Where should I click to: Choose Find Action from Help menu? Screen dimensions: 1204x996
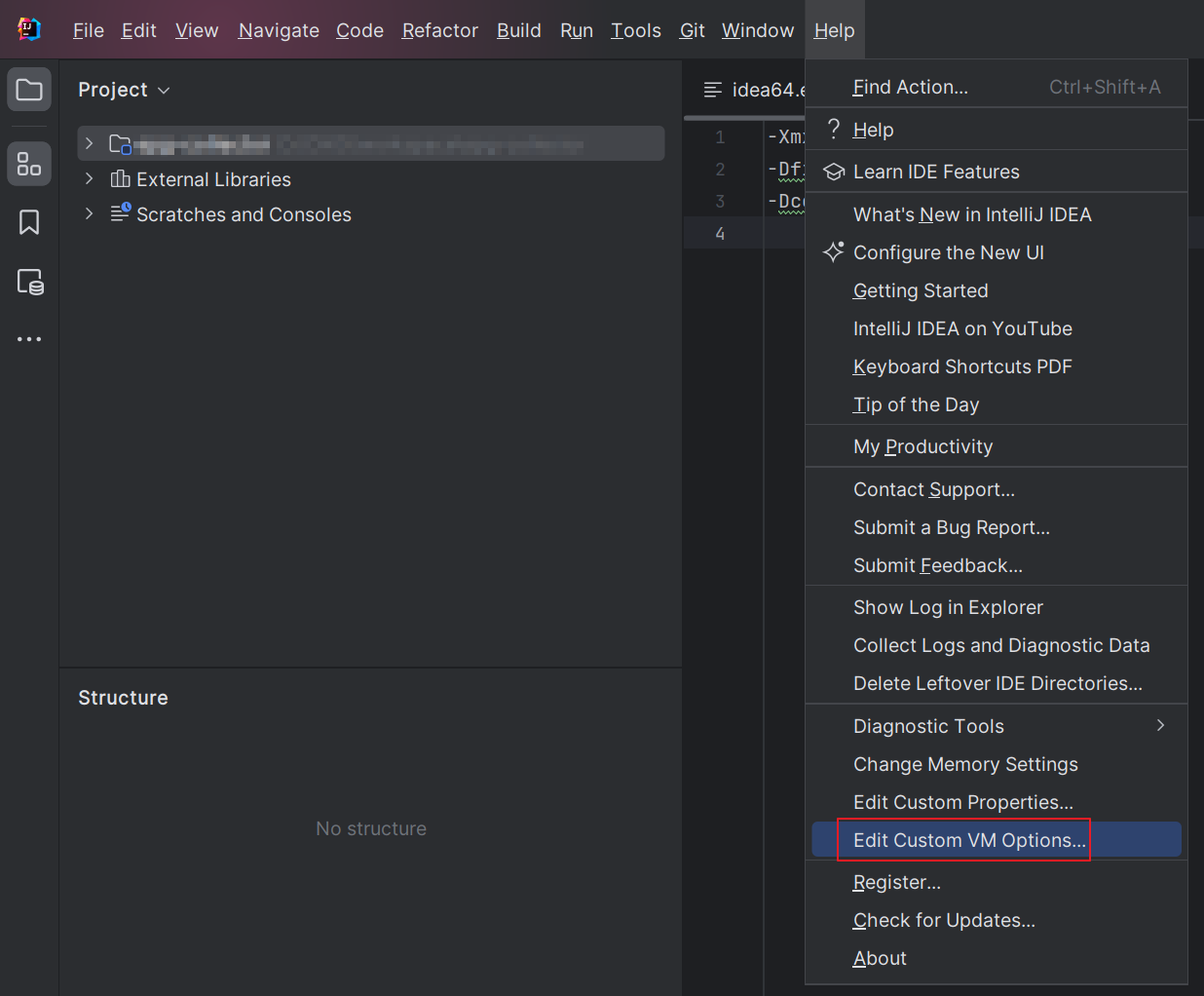tap(997, 87)
